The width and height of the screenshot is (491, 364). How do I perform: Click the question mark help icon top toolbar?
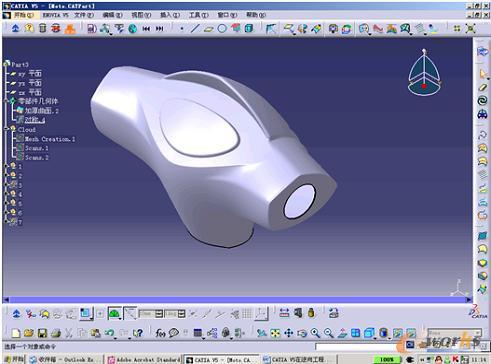click(x=29, y=28)
